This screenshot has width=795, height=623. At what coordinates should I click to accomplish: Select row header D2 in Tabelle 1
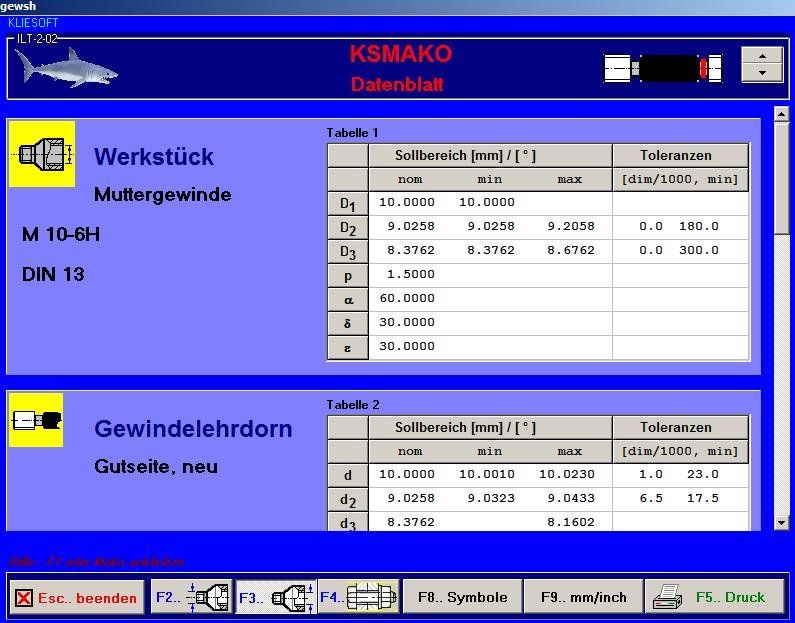coord(348,228)
